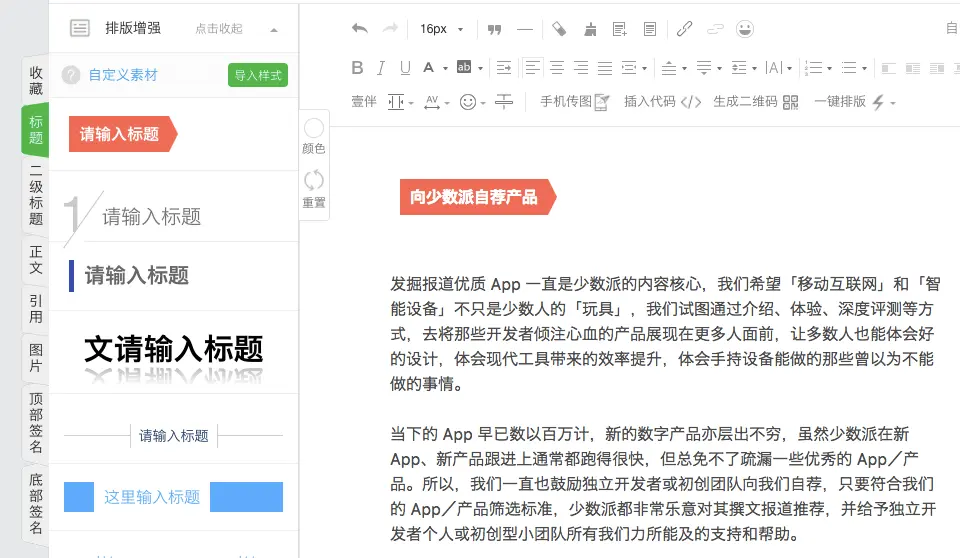Open 自定义素材 link
The width and height of the screenshot is (960, 558).
tap(123, 75)
